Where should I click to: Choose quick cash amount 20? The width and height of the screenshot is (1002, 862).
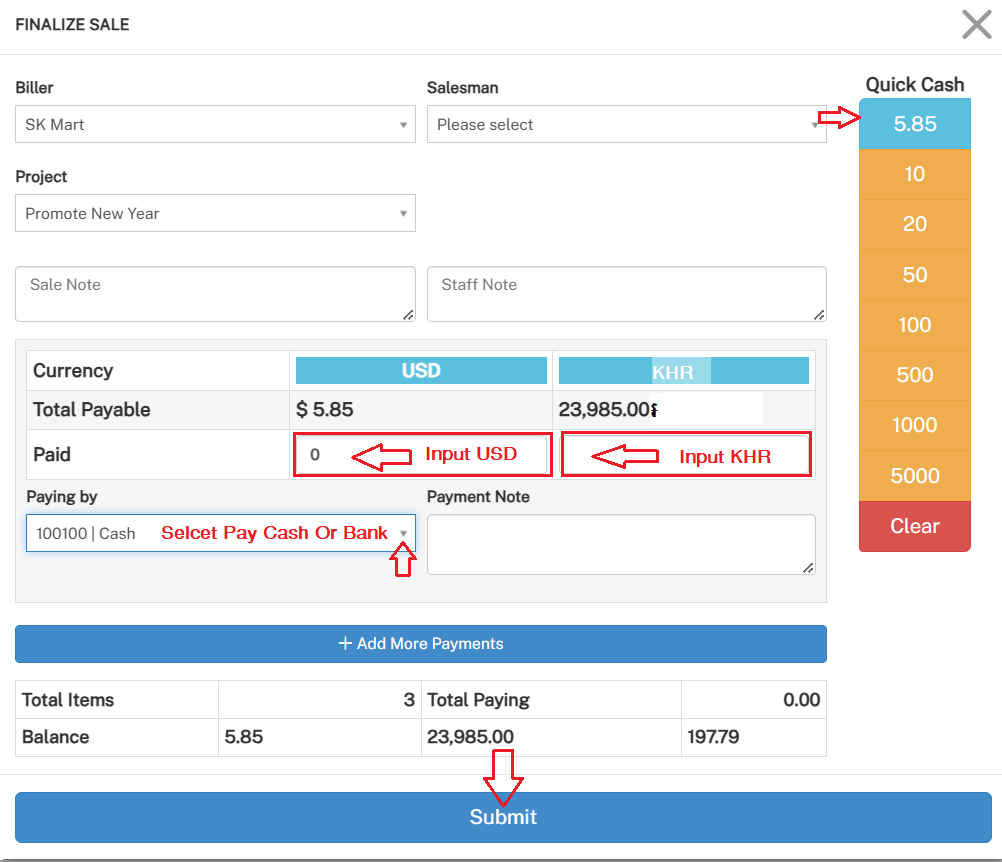pyautogui.click(x=914, y=224)
